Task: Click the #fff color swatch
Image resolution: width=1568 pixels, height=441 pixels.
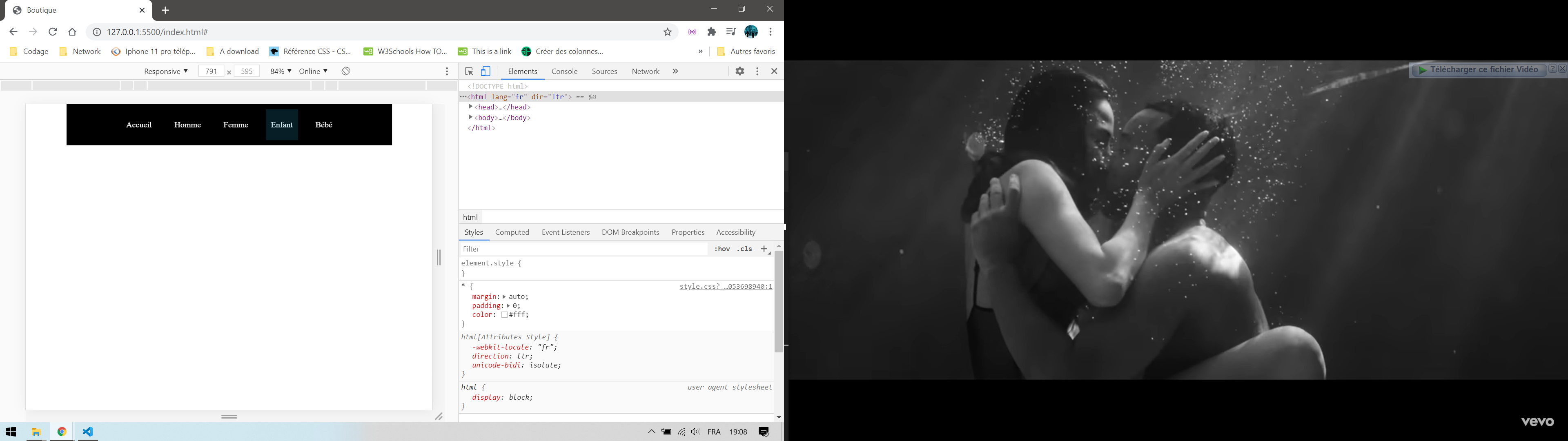Action: click(505, 315)
